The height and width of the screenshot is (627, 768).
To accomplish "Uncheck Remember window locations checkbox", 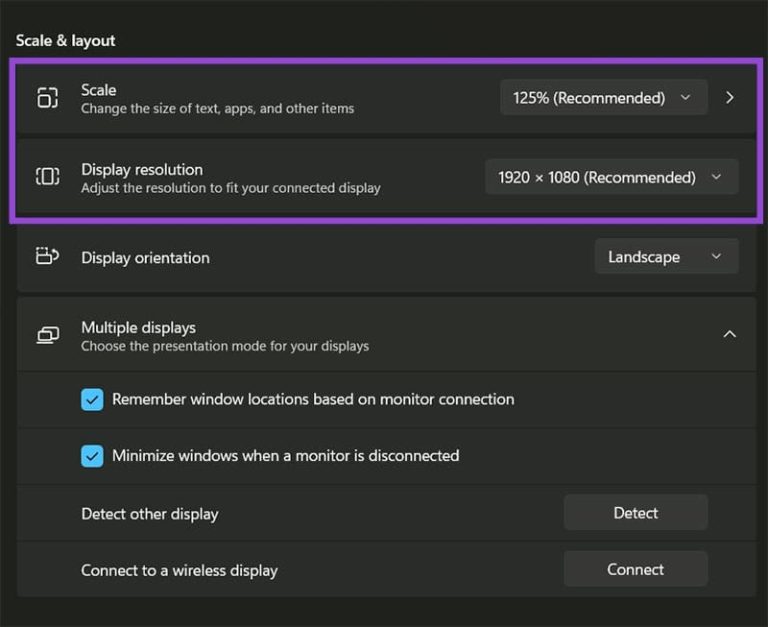I will point(92,400).
